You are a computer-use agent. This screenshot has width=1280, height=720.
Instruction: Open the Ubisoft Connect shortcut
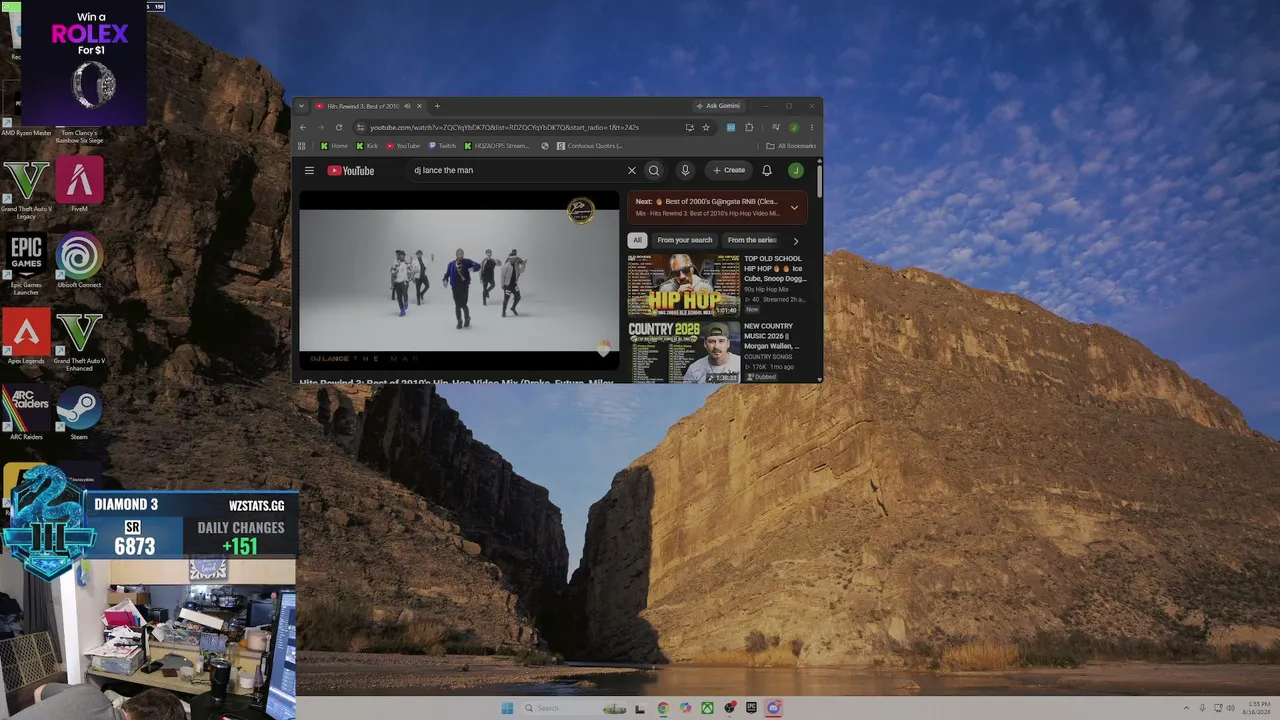pos(79,261)
